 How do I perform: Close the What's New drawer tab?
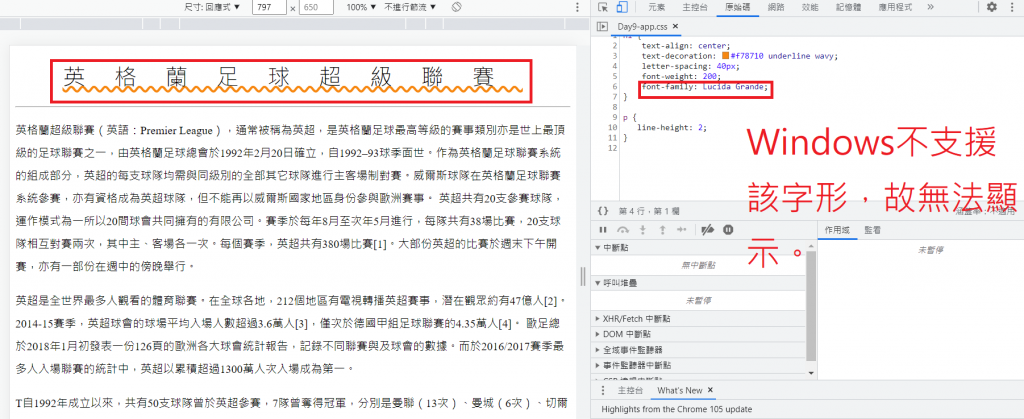coord(711,390)
